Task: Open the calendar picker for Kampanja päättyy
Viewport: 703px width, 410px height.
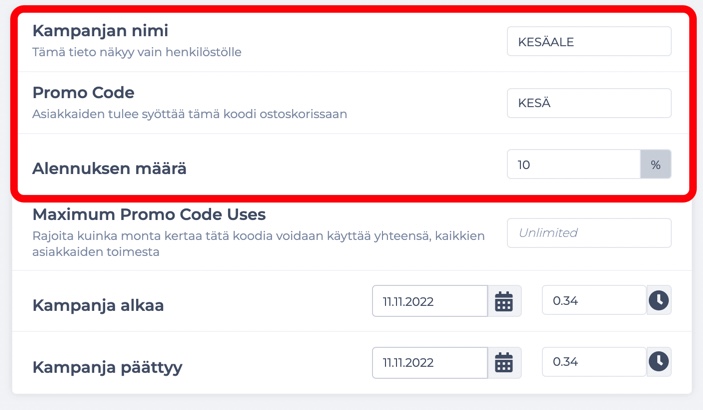Action: point(504,362)
